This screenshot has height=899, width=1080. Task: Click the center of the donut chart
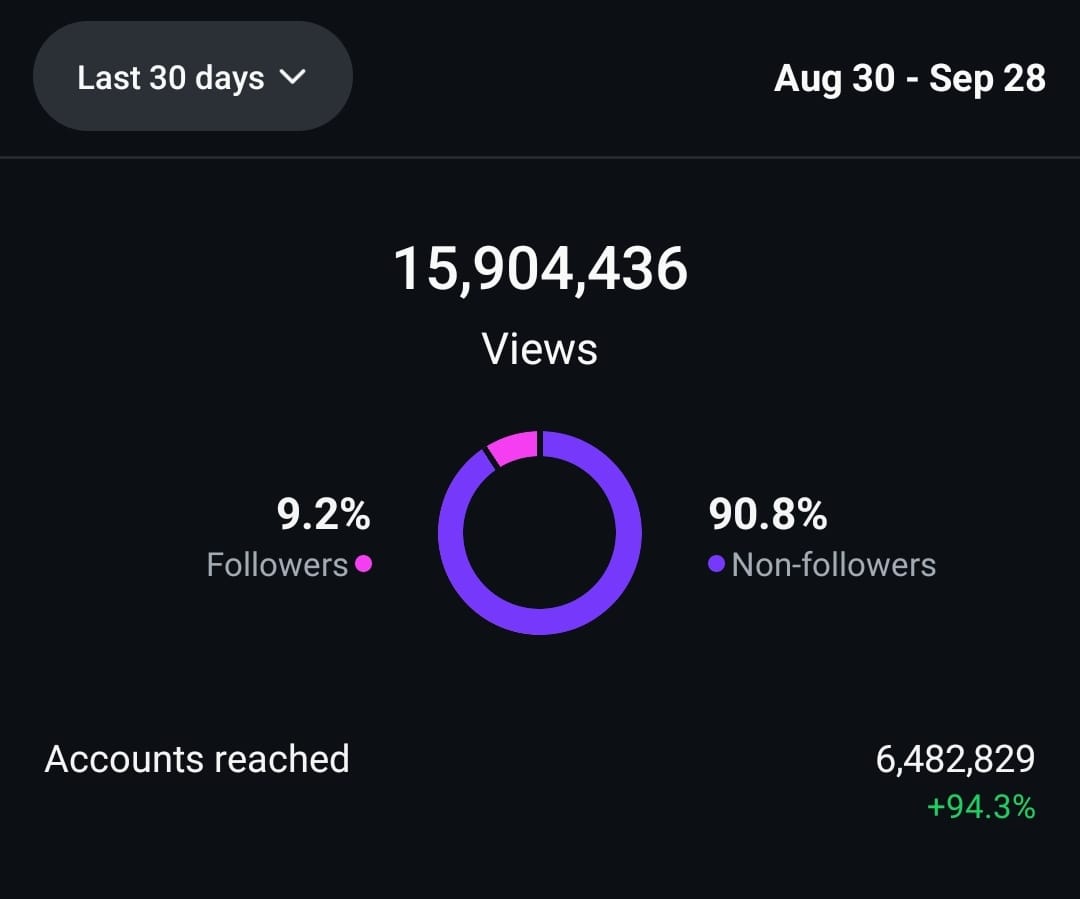(540, 533)
